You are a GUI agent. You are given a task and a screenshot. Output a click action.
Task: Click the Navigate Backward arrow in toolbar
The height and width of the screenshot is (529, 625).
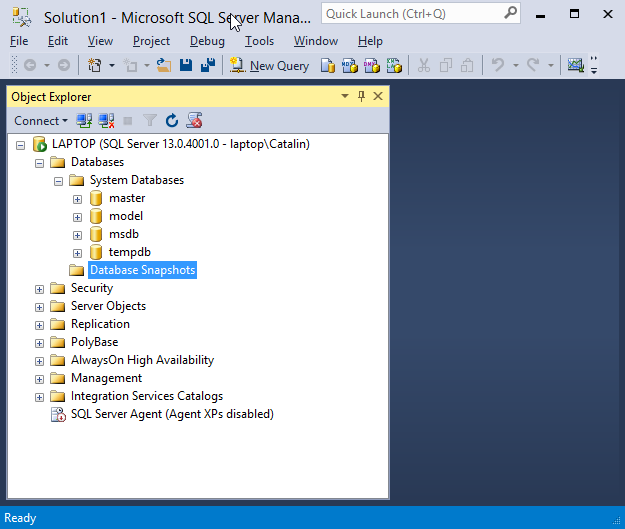pos(30,65)
